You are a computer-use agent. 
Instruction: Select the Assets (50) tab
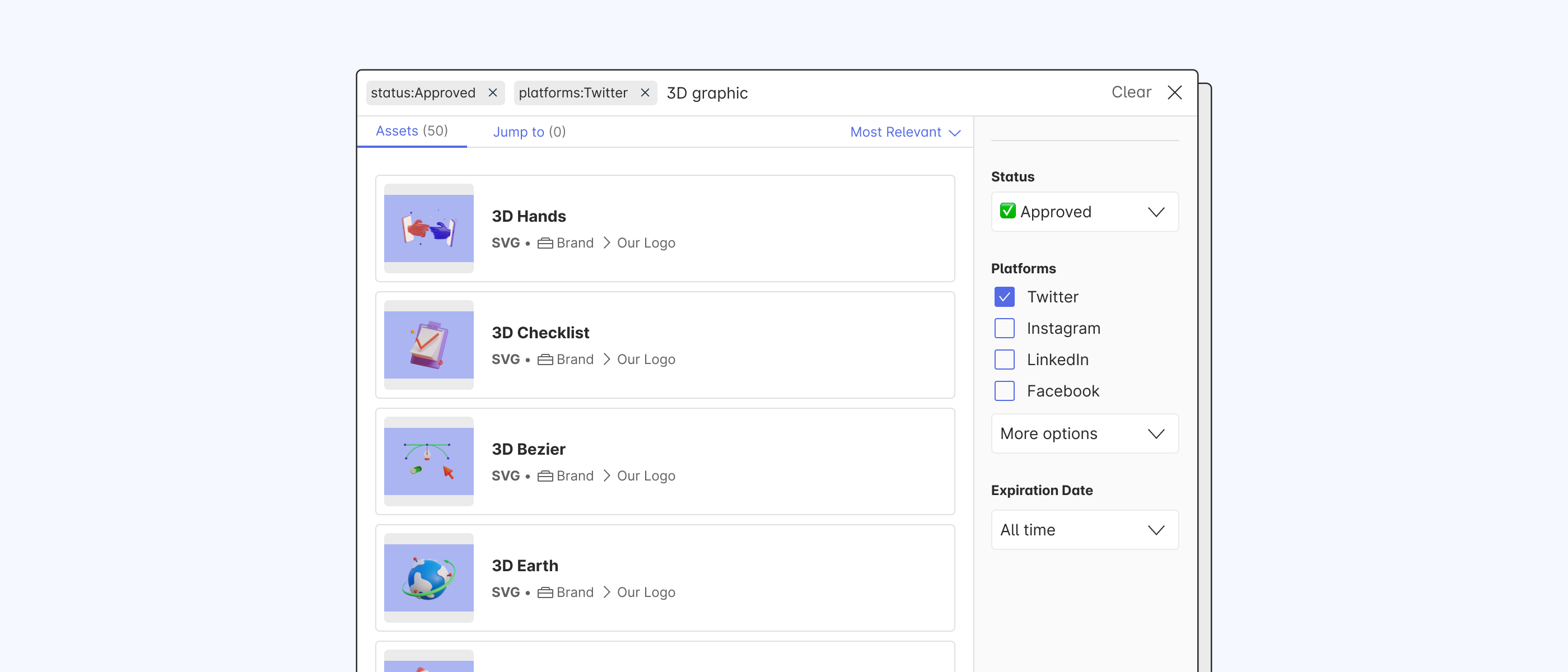[x=412, y=131]
